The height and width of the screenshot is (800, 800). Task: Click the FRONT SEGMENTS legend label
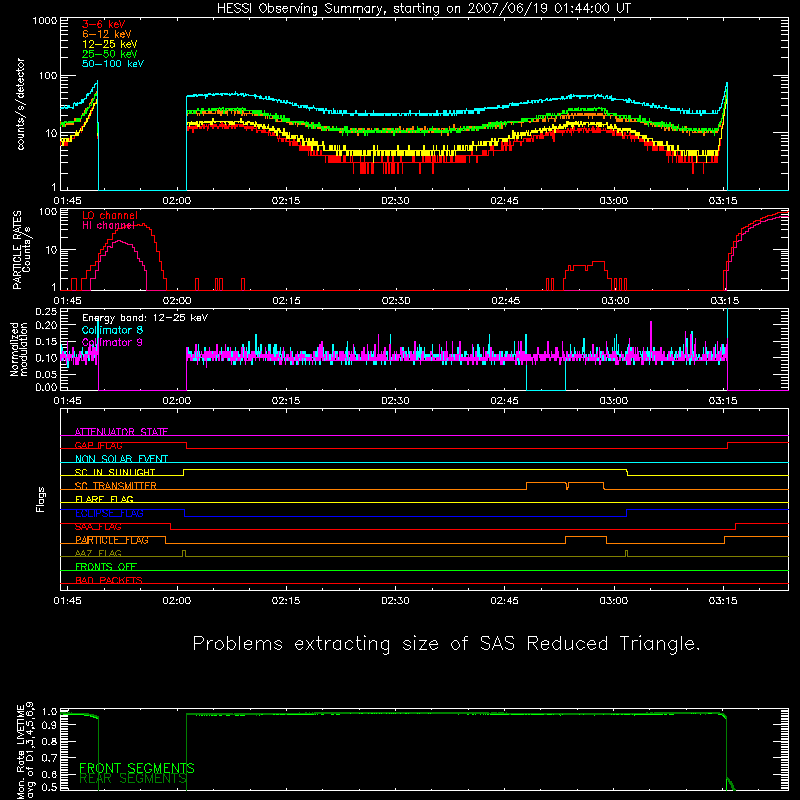point(137,768)
